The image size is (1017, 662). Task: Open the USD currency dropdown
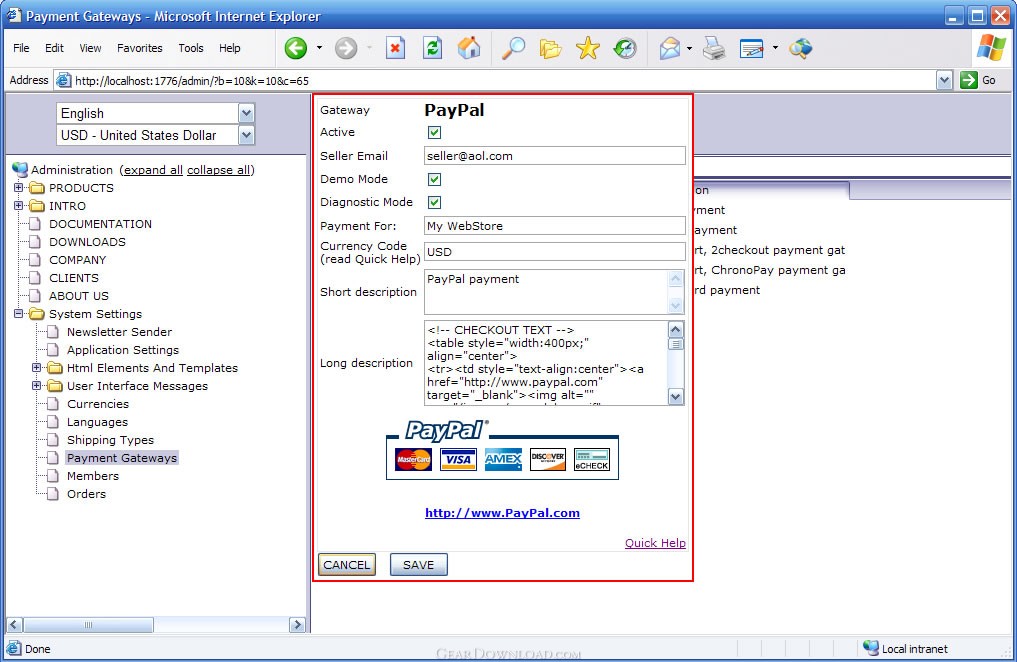(x=246, y=136)
